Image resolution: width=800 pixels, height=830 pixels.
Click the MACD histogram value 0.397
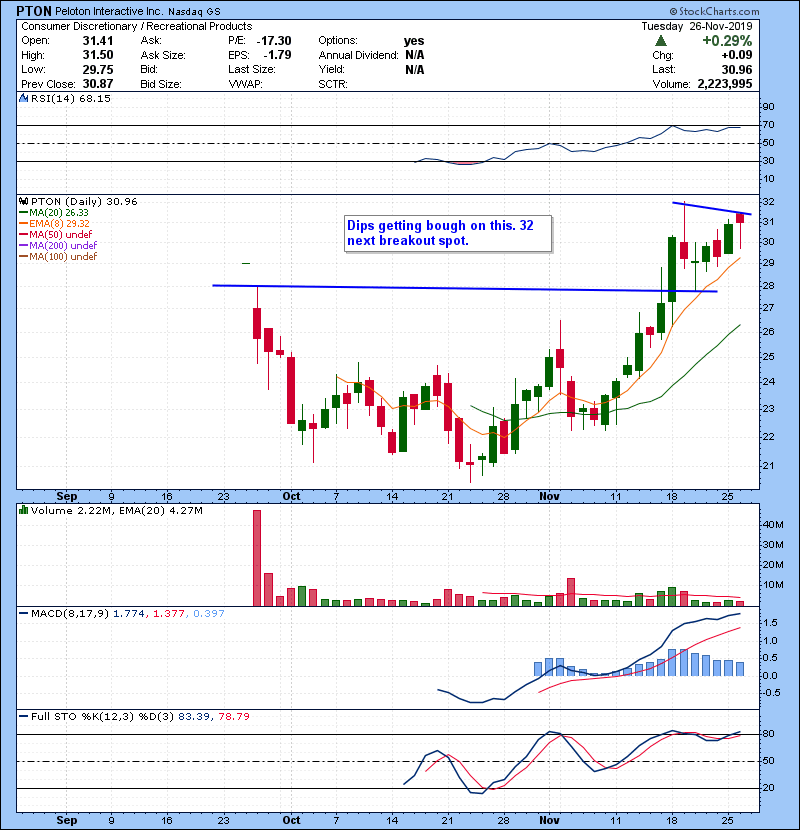tap(209, 614)
